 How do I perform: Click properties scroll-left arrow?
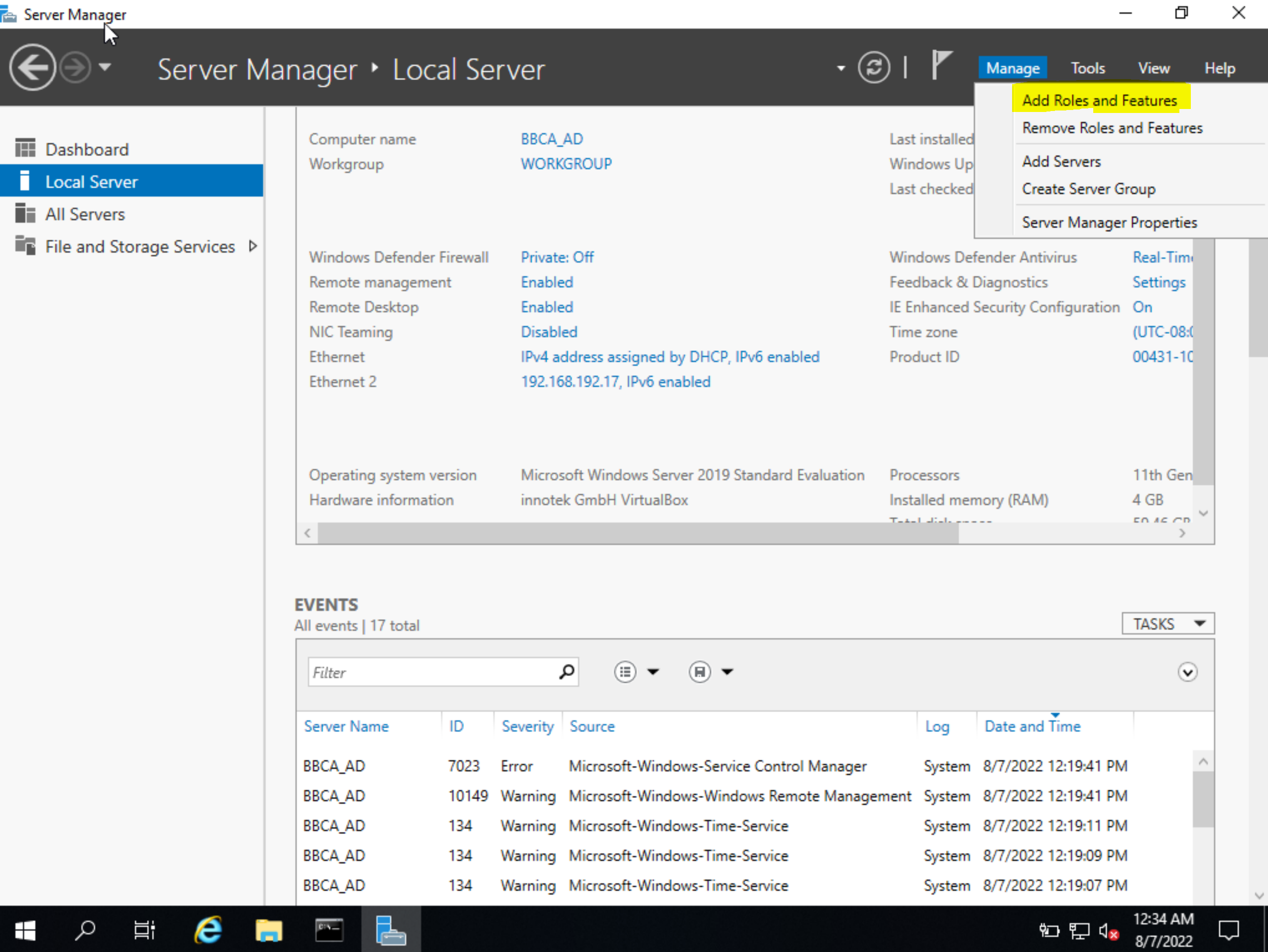pyautogui.click(x=307, y=533)
